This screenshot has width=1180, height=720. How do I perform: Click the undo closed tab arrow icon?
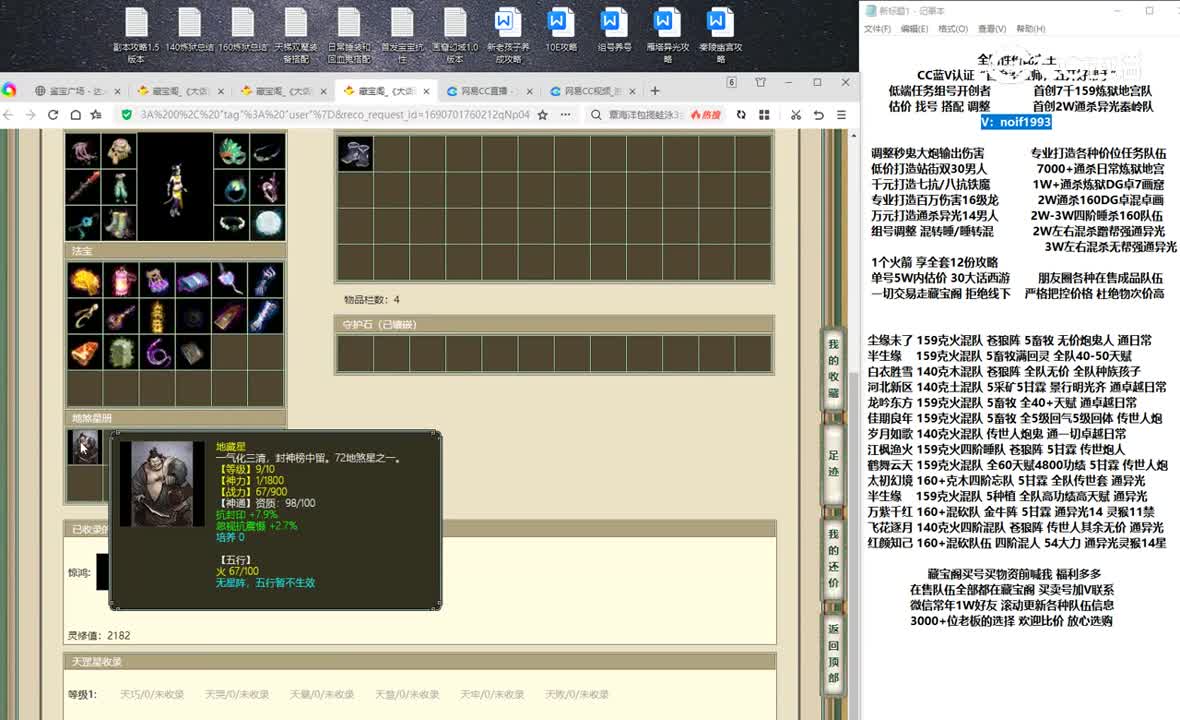[818, 114]
